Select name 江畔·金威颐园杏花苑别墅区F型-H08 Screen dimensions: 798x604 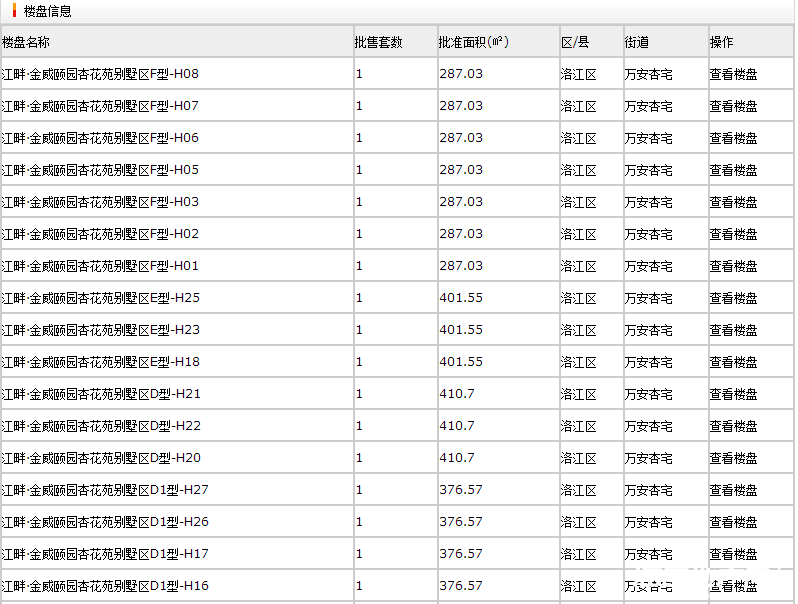click(100, 74)
